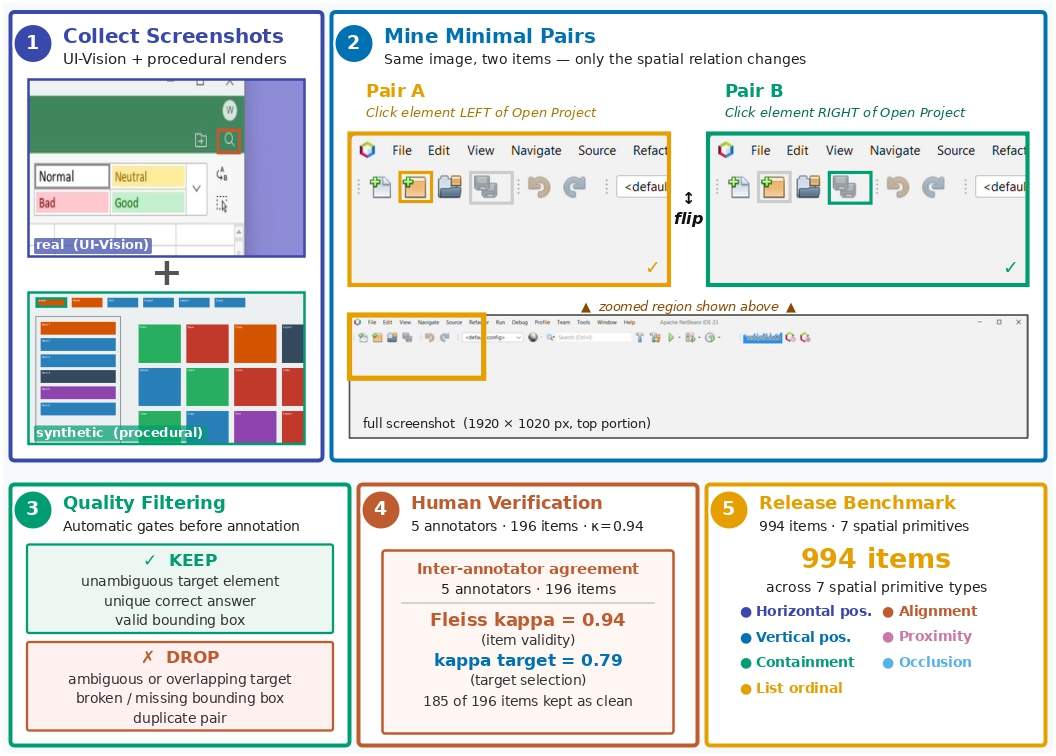The image size is (1056, 756).
Task: Click the blue memory usage bar in NetBeans
Action: (x=762, y=337)
